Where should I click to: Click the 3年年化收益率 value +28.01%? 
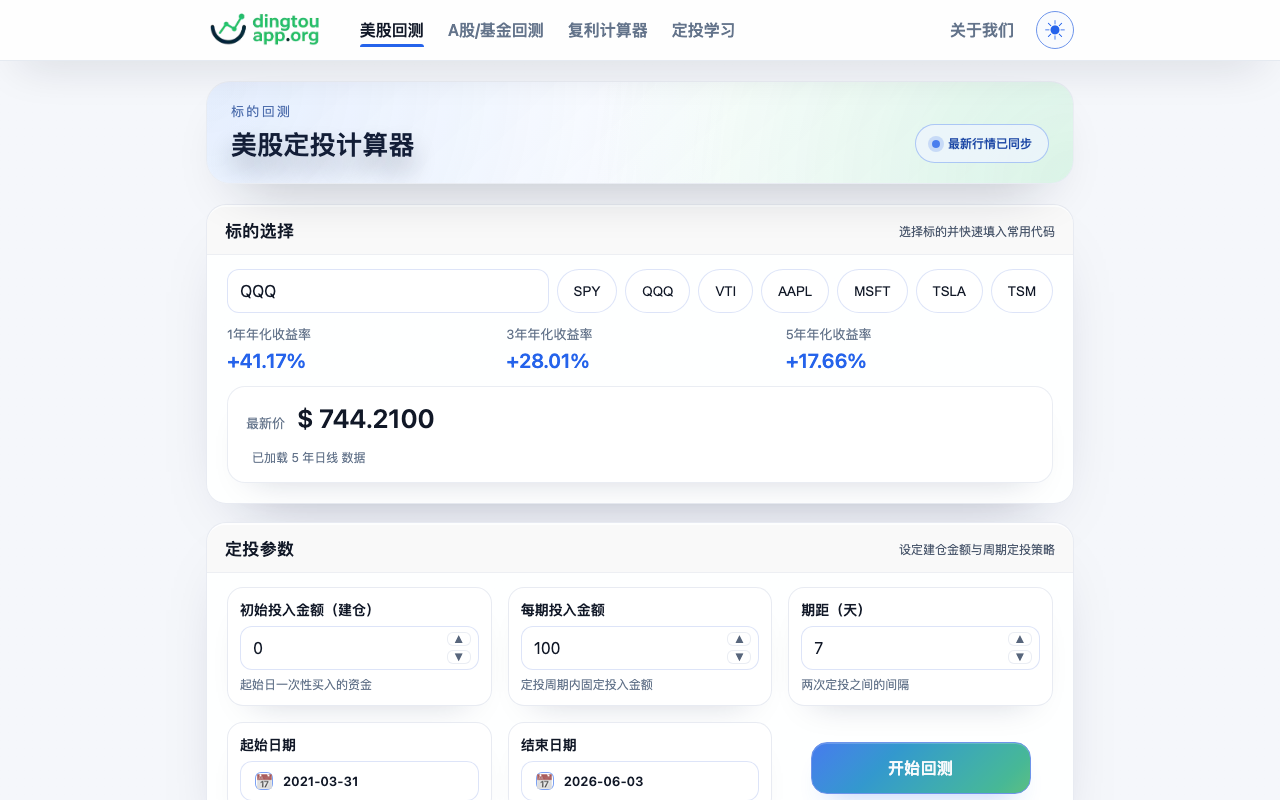(547, 361)
